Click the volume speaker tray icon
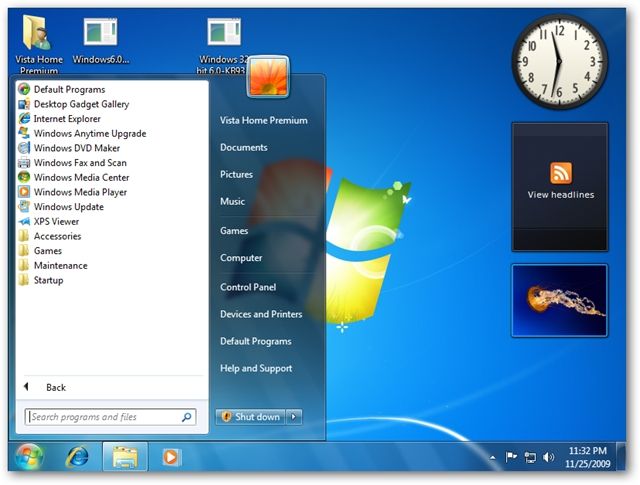 548,457
